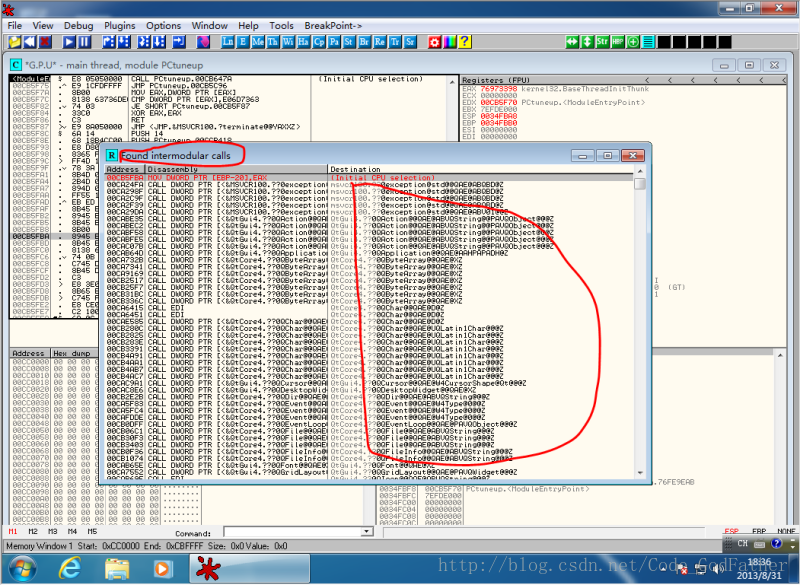
Task: Switch to memory window M2
Action: (x=33, y=531)
